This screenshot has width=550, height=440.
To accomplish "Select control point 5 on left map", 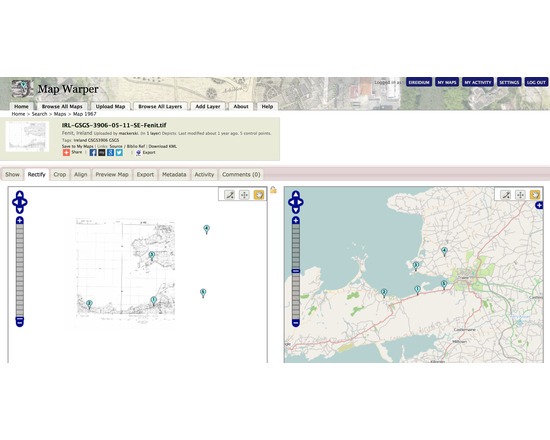I will 203,293.
